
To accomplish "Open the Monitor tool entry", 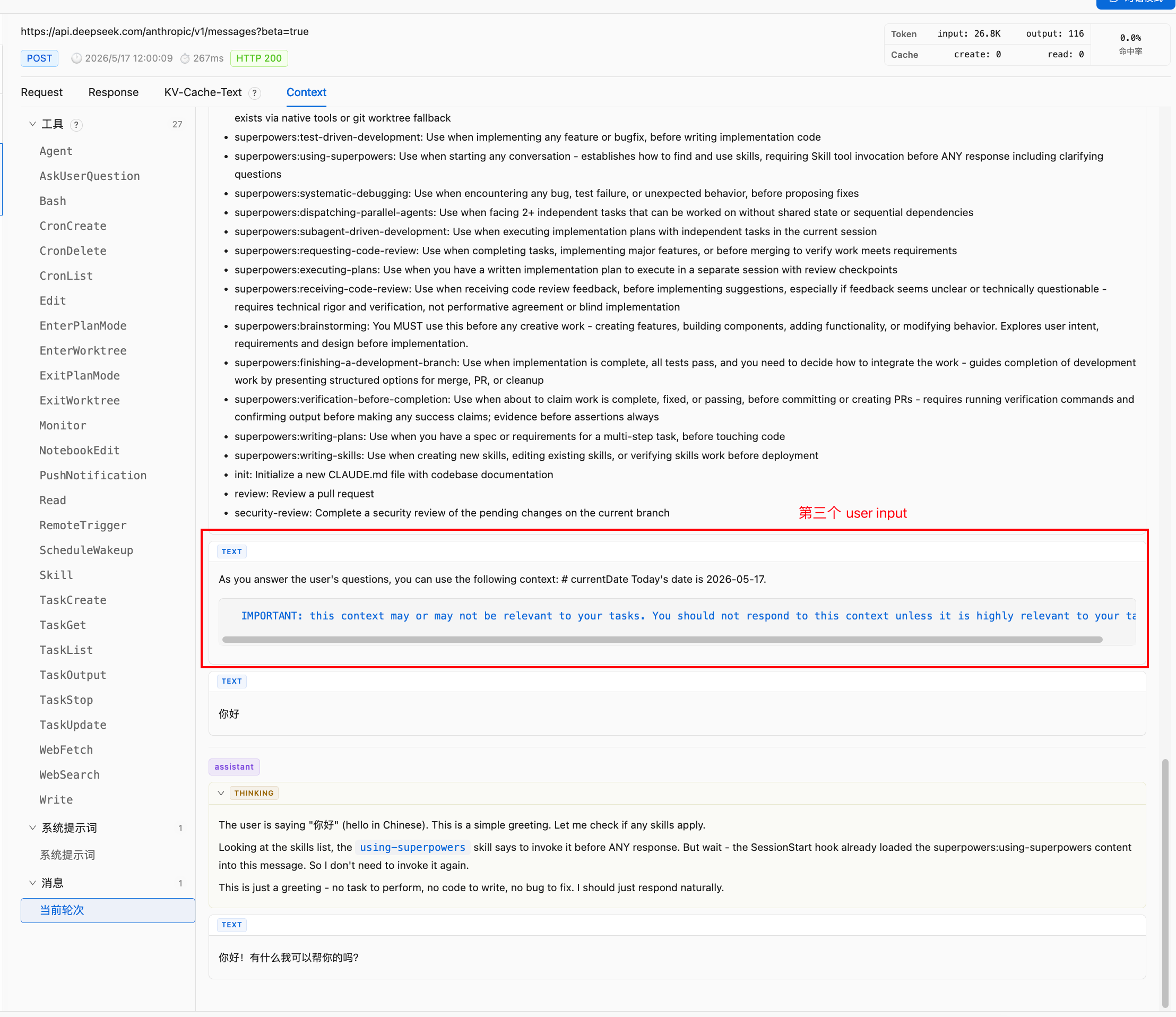I will click(63, 426).
